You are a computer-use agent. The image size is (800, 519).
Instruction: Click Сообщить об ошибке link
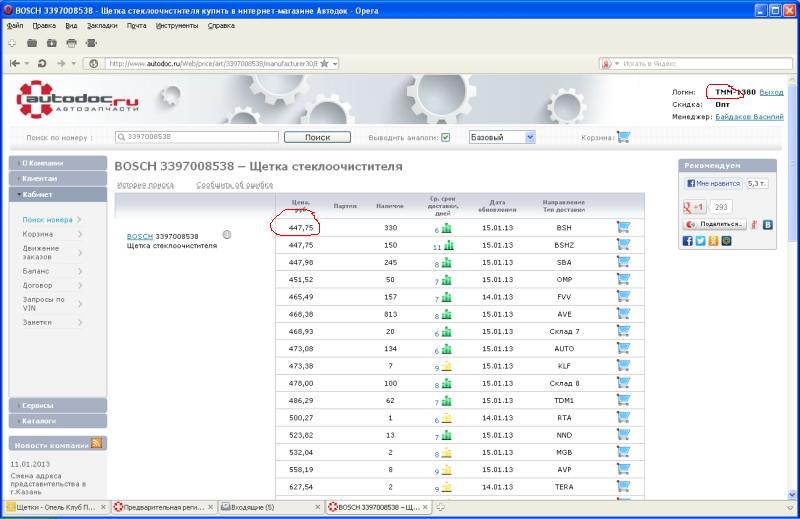coord(235,185)
